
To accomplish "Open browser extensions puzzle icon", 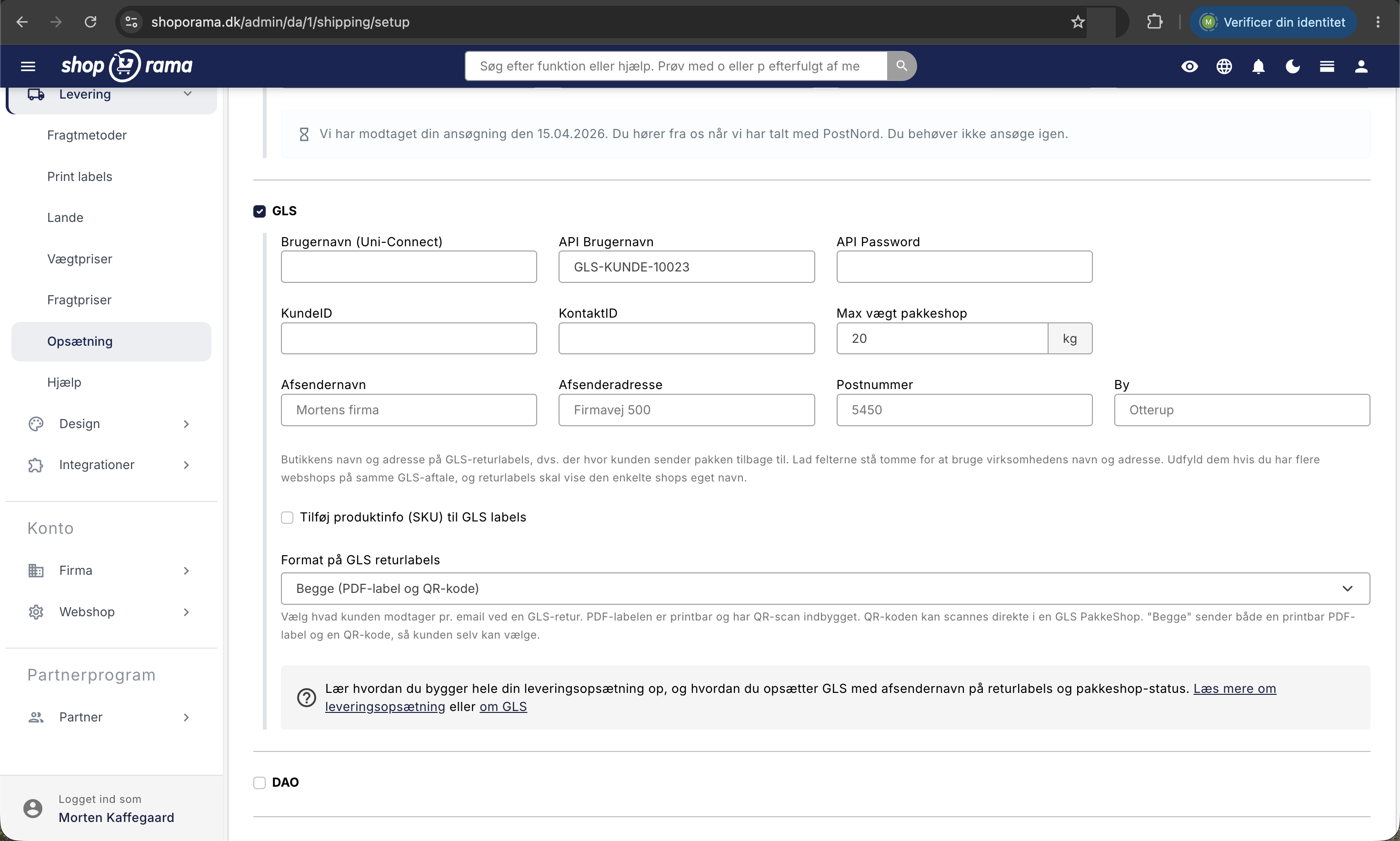I will tap(1154, 22).
